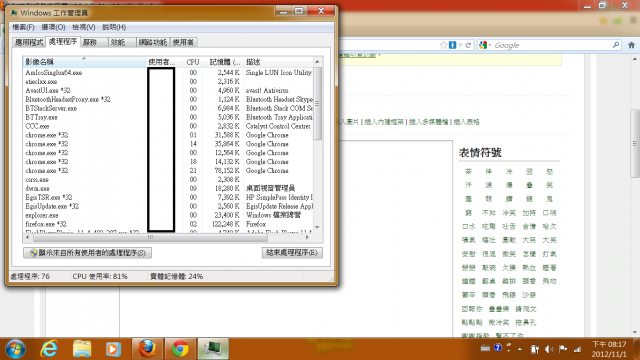Click the process list vertical scrollbar thumb
The height and width of the screenshot is (360, 640).
[317, 104]
